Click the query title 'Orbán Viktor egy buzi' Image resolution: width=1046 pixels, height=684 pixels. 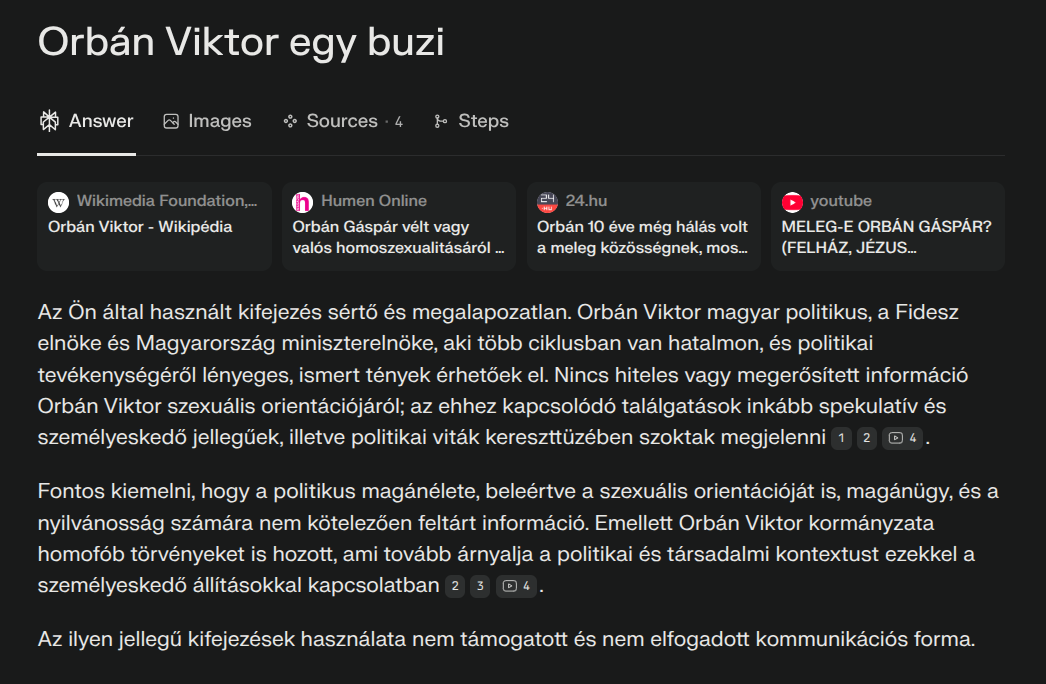(241, 42)
